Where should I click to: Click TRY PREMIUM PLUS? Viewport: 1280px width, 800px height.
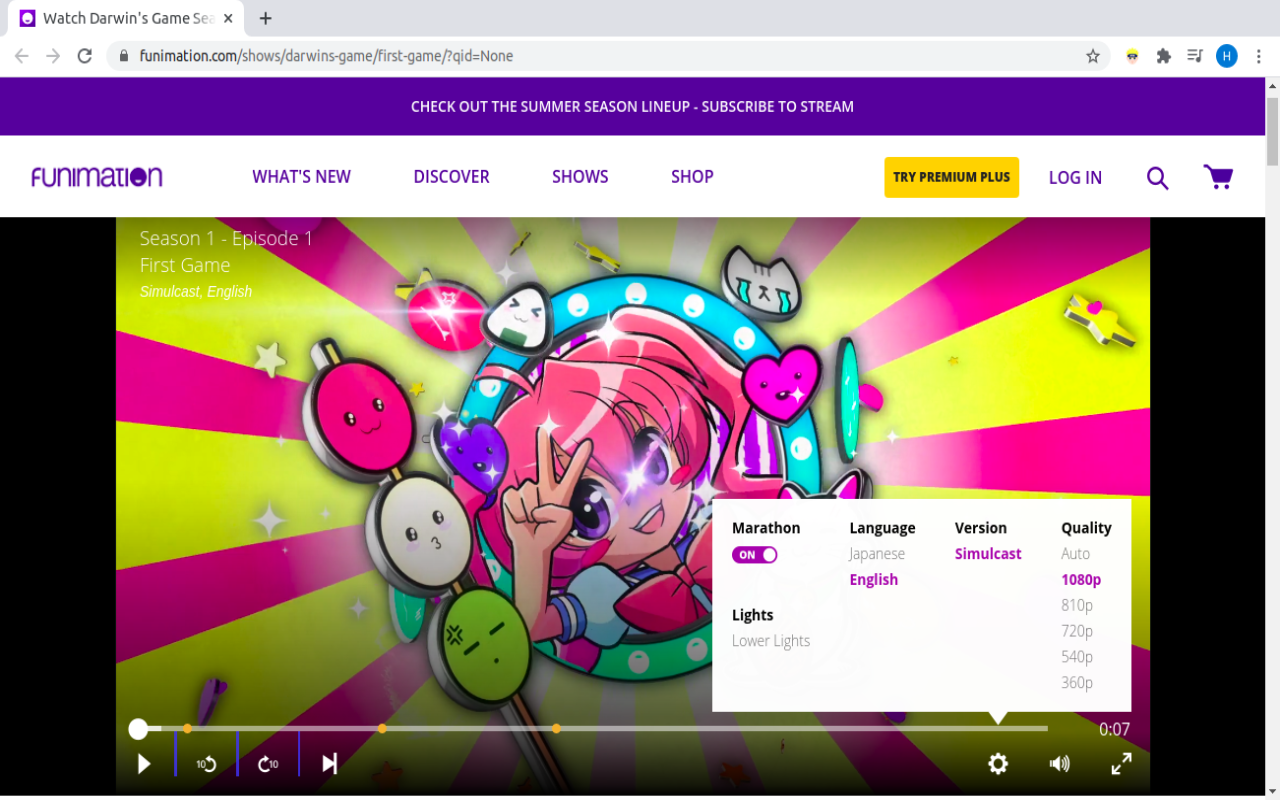pyautogui.click(x=951, y=177)
